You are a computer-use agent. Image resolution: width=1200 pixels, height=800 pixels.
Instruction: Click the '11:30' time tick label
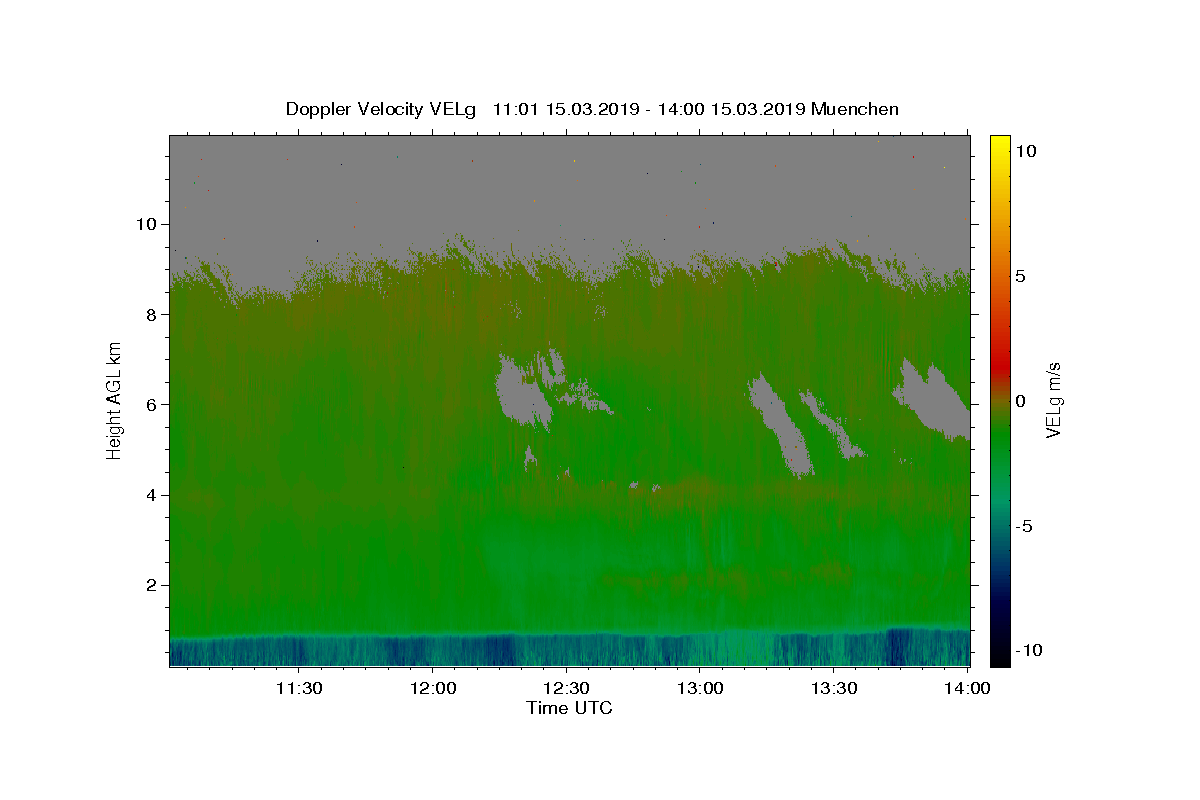(x=298, y=688)
